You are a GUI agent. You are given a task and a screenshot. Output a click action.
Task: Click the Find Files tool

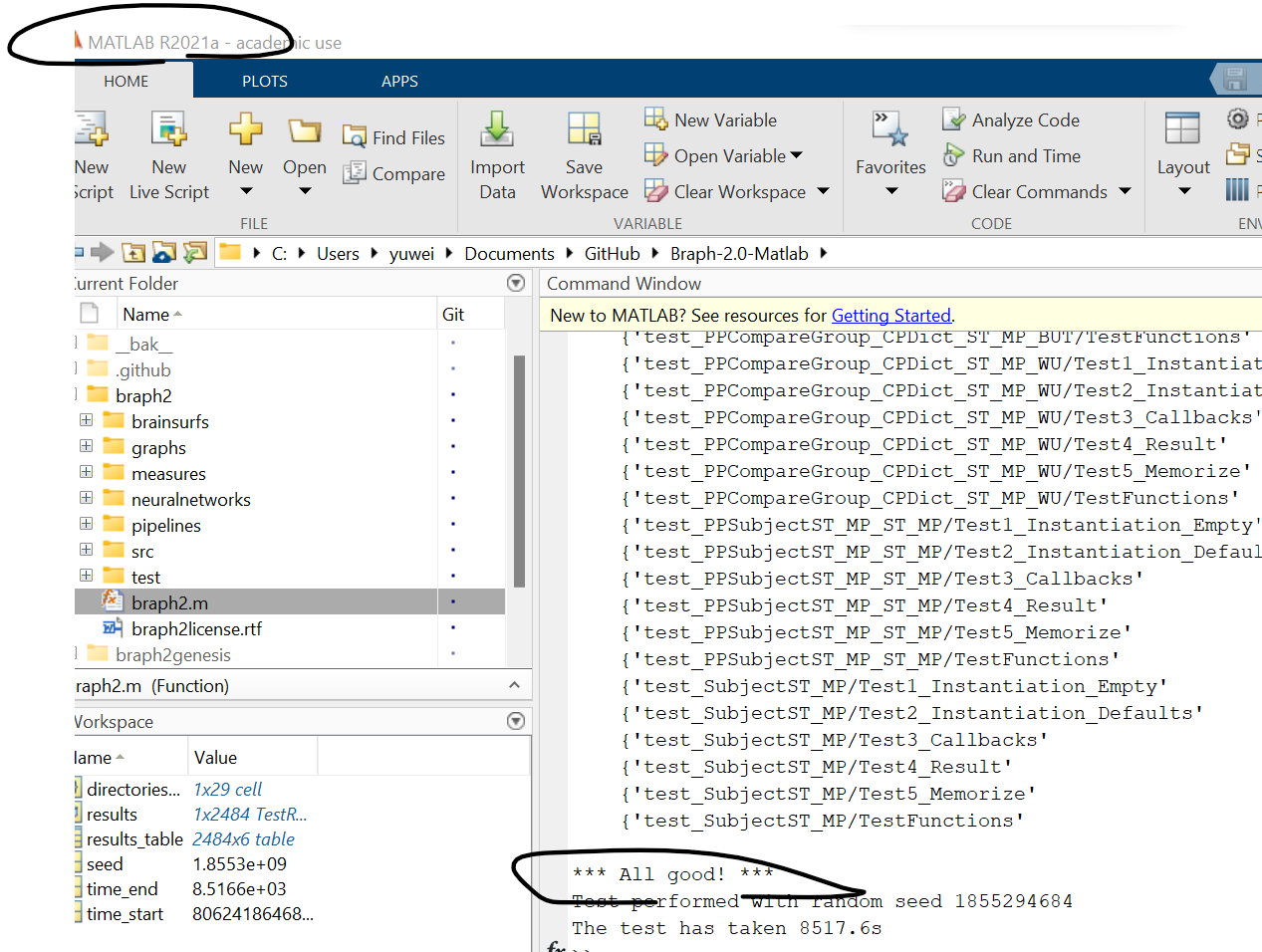393,136
